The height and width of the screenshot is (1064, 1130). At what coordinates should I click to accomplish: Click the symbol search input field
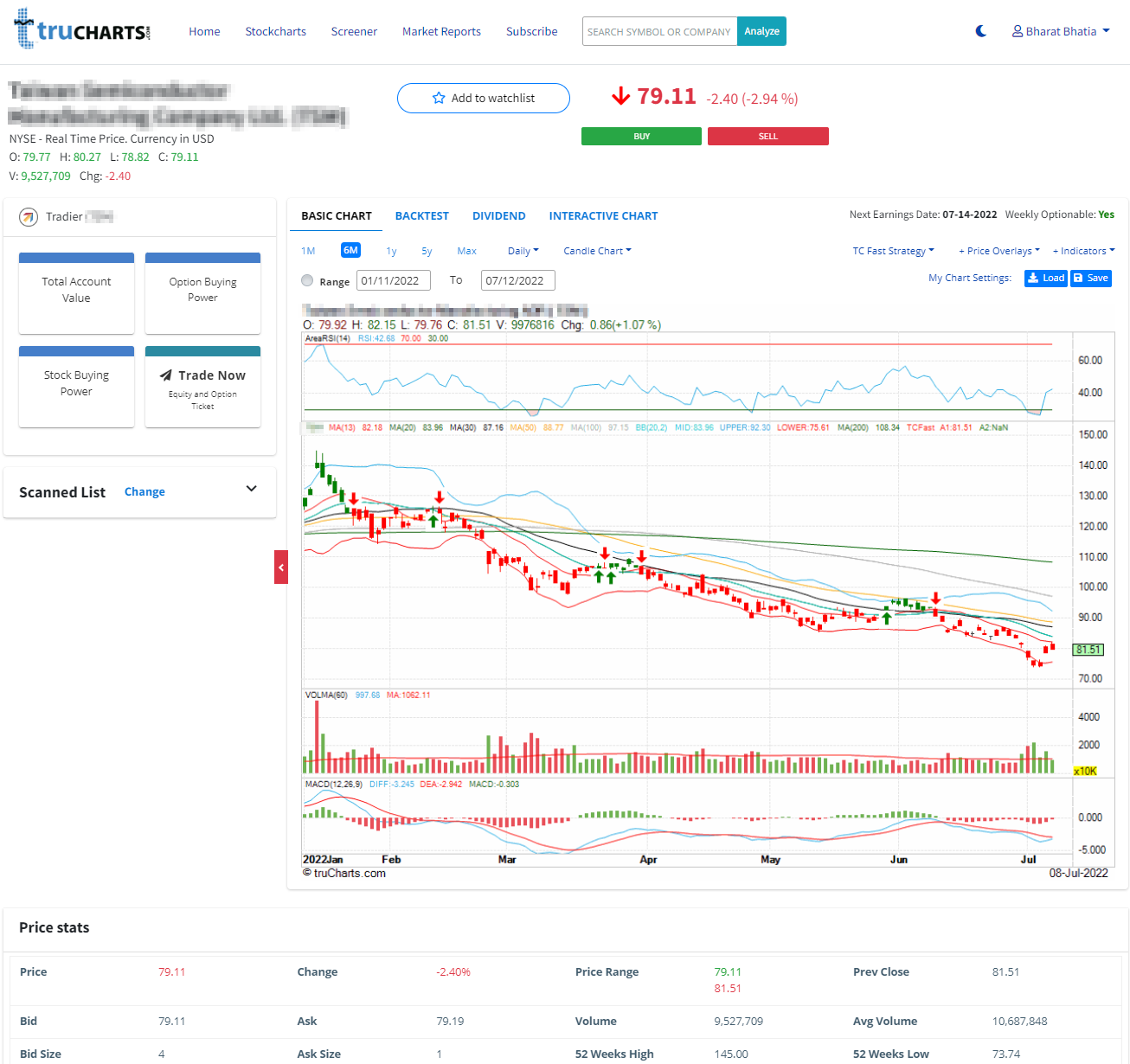660,30
